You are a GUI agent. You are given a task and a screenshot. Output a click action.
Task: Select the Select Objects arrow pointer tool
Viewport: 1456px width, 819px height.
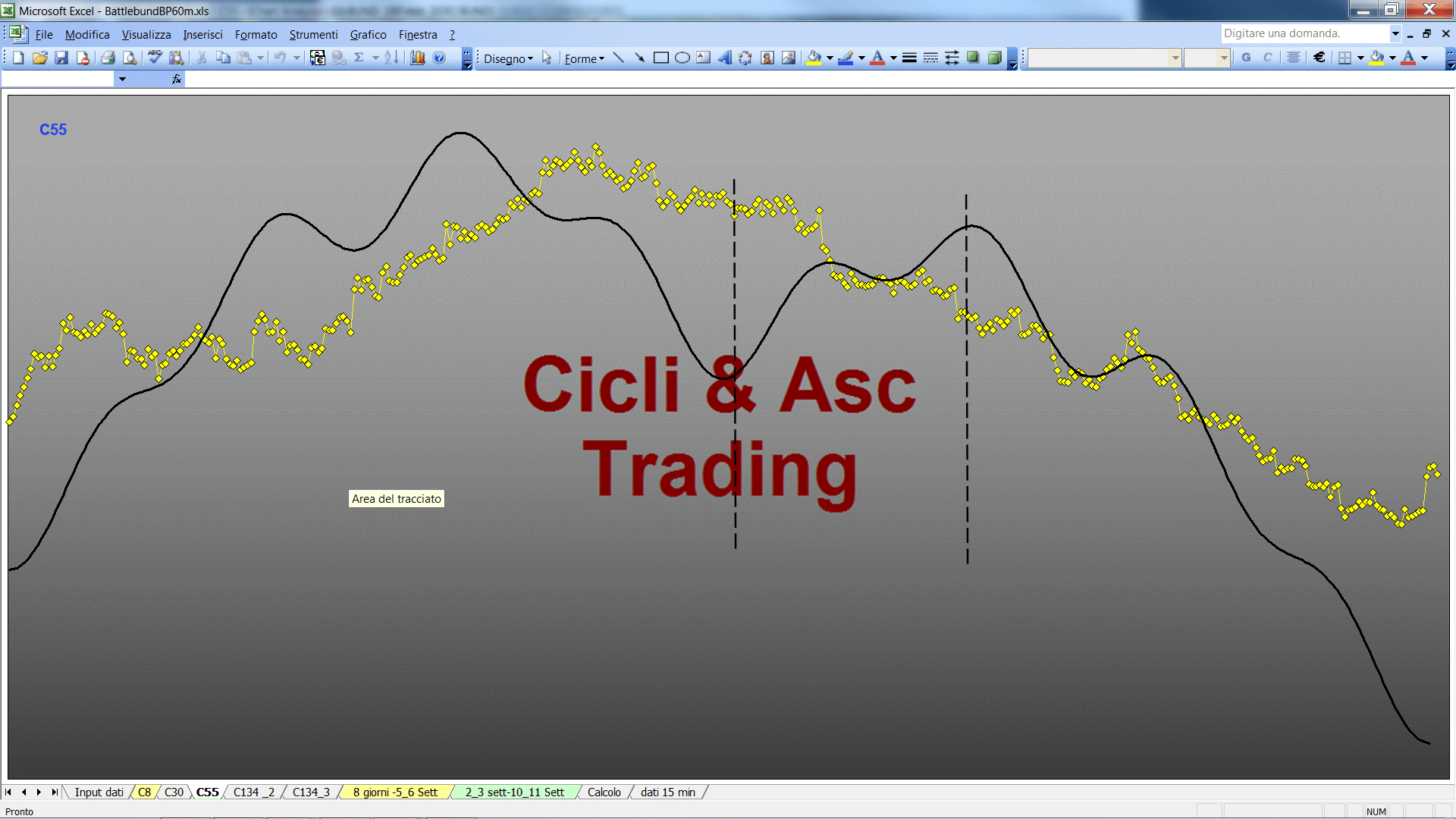tap(547, 58)
